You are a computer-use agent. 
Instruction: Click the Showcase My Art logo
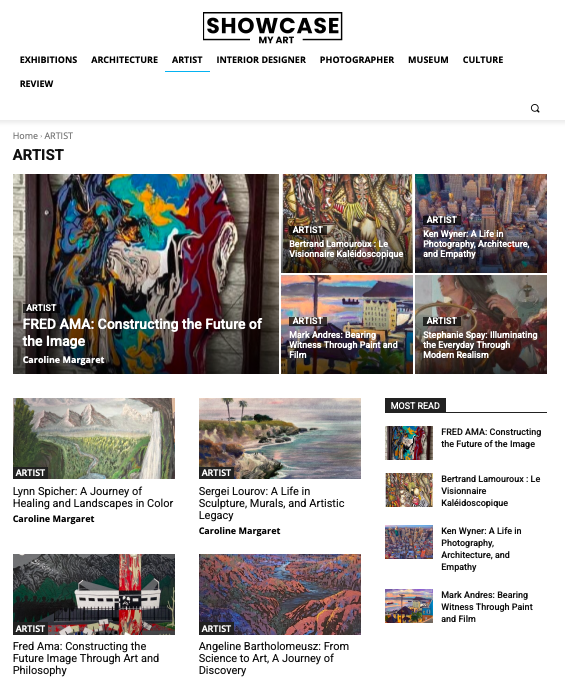click(x=273, y=28)
